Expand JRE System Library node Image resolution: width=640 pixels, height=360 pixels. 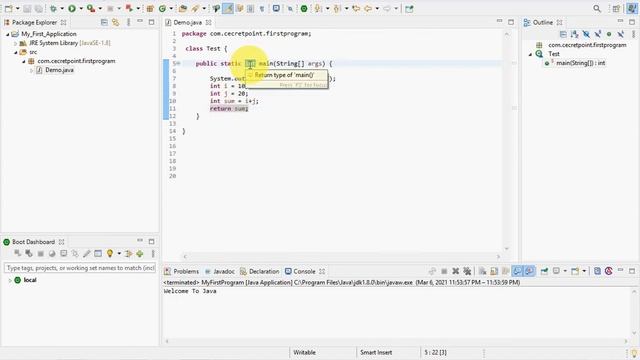[x=16, y=43]
